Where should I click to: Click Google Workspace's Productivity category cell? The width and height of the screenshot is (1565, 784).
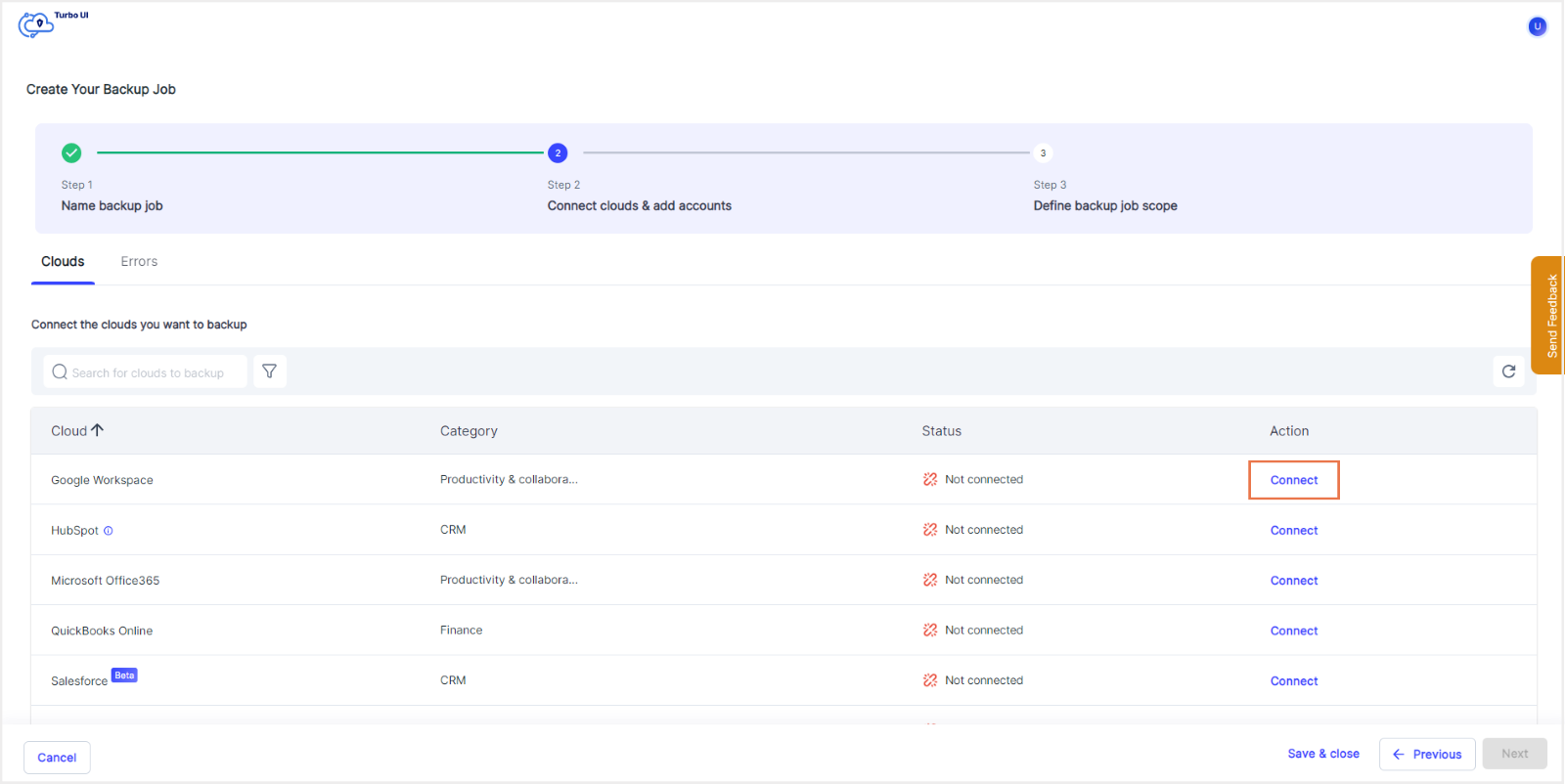[x=509, y=479]
